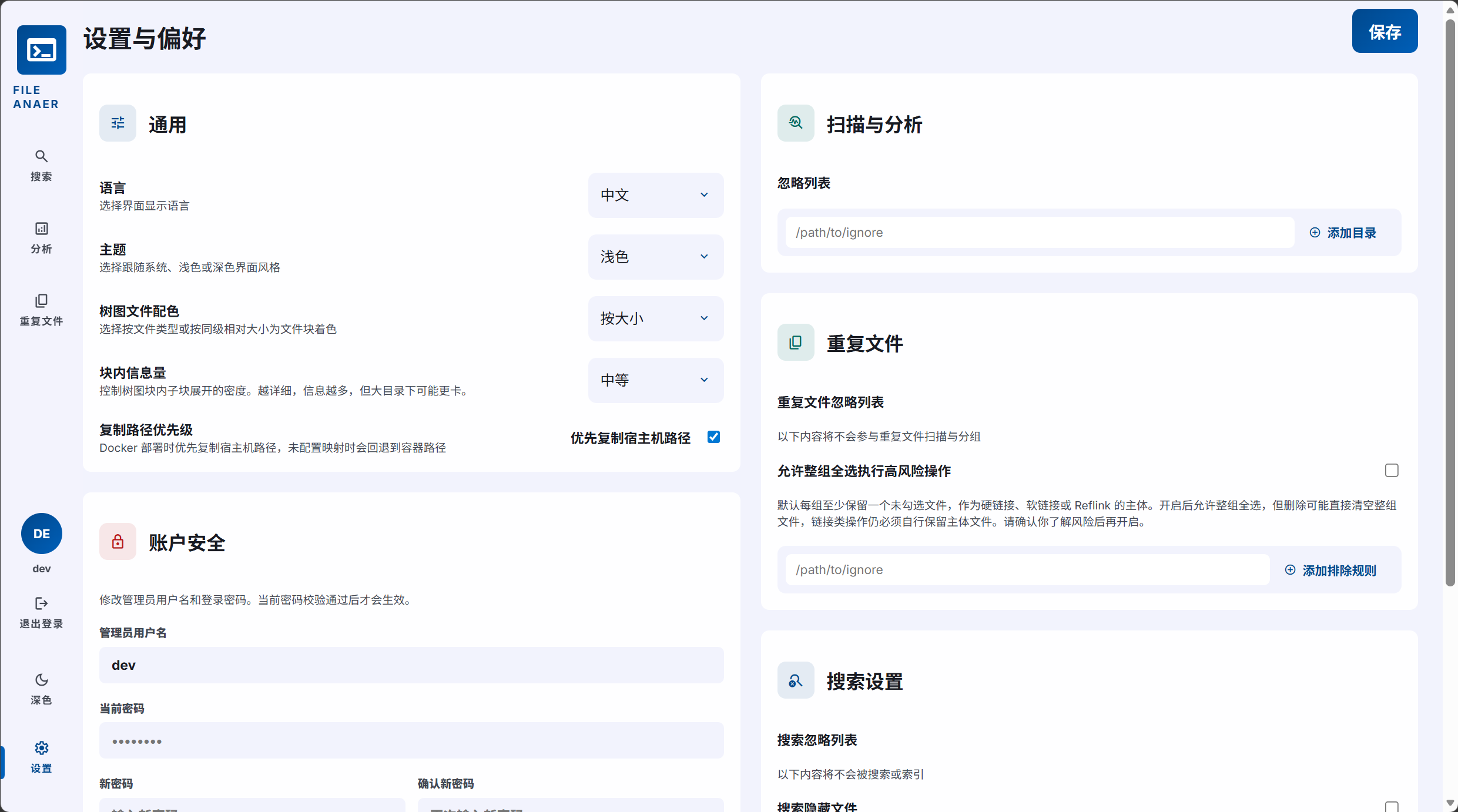This screenshot has width=1458, height=812.
Task: Open the Analysis chart icon in sidebar
Action: click(x=41, y=229)
